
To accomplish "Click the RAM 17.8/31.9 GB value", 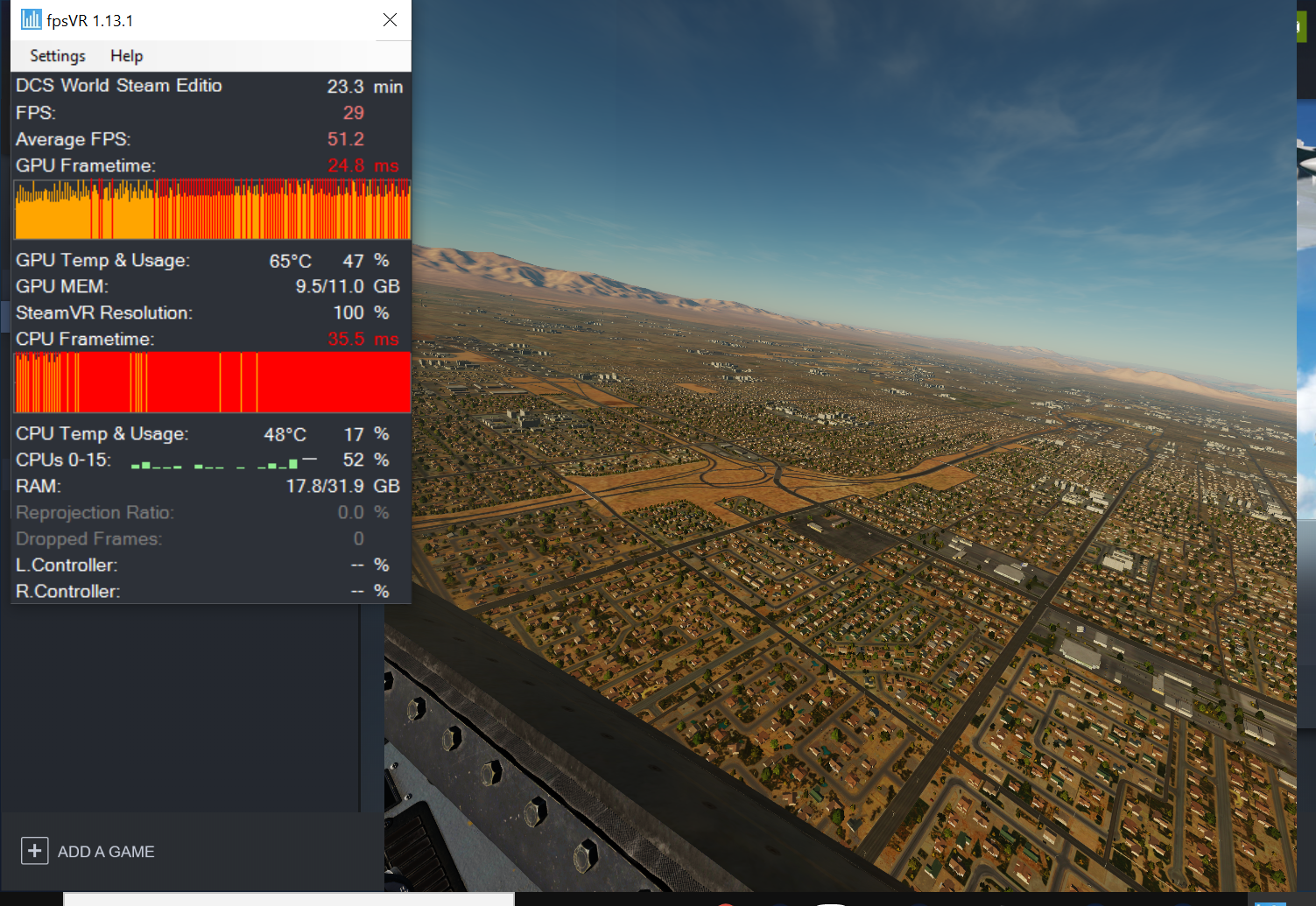I will (x=343, y=486).
